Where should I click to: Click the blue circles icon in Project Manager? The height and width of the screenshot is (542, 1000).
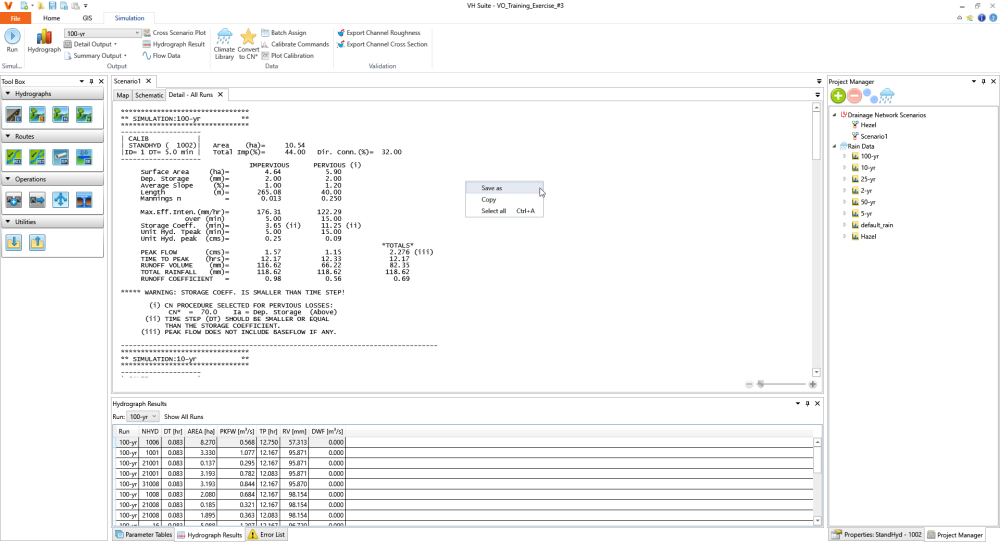click(871, 96)
